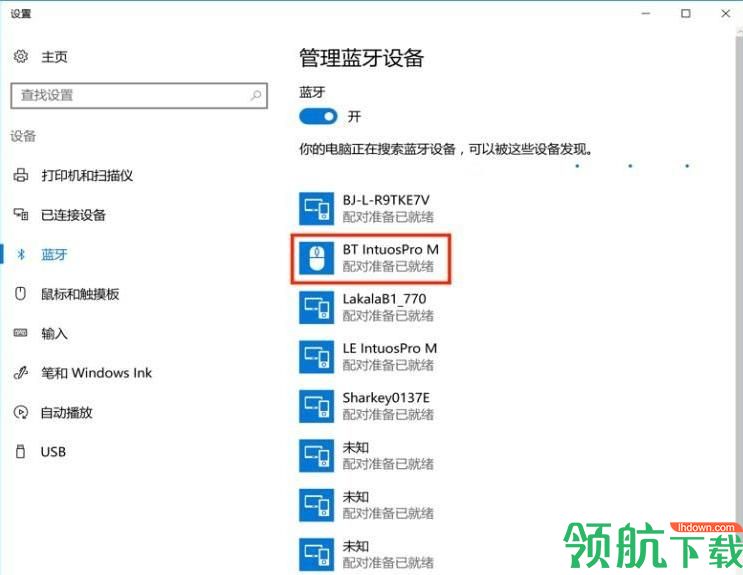The width and height of the screenshot is (743, 575).
Task: Click the search magnifier icon
Action: (255, 95)
